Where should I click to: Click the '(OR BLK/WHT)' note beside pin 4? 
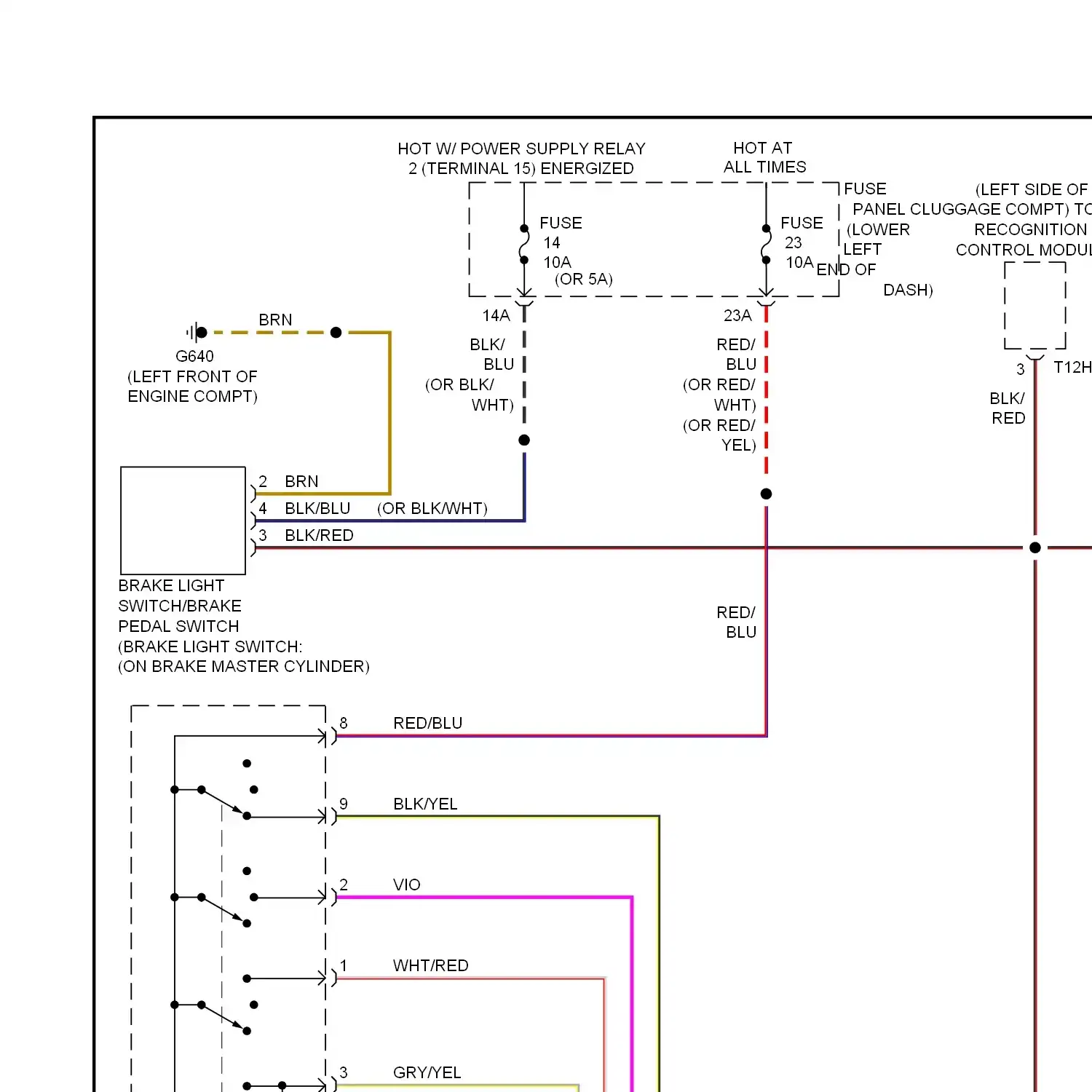432,508
